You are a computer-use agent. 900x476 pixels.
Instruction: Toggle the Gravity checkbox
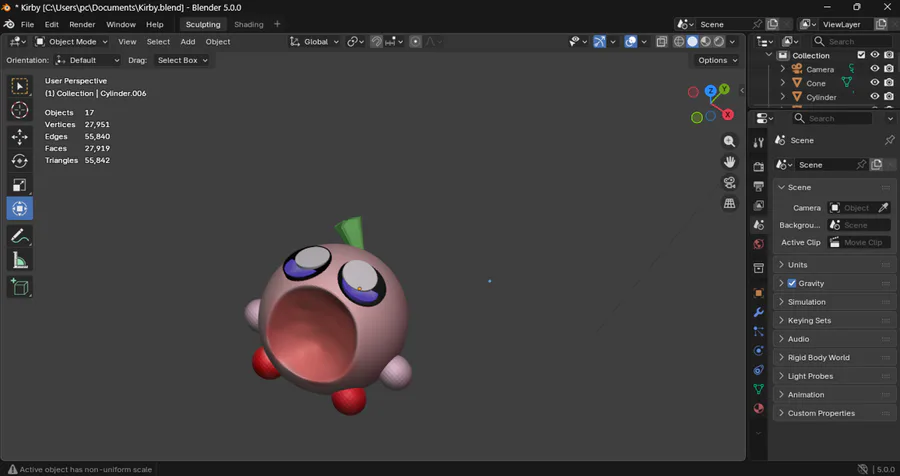point(792,283)
